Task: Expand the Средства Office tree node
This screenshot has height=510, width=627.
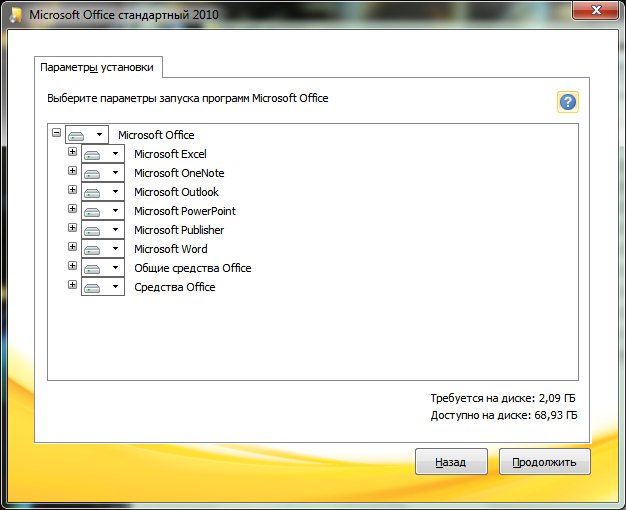Action: (x=72, y=285)
